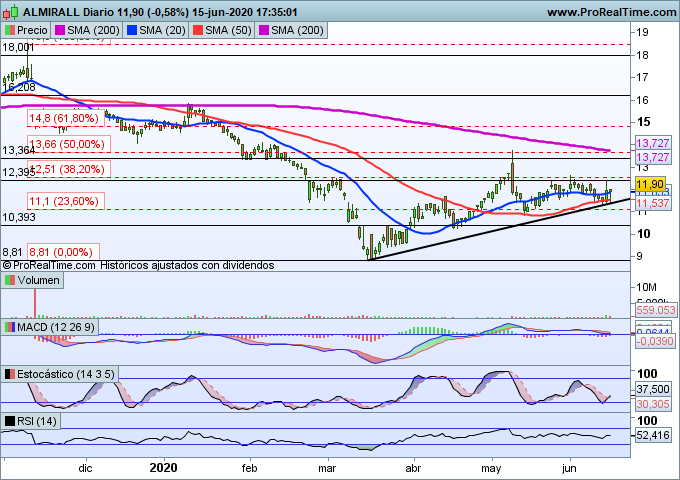The image size is (680, 480).
Task: Click the RSI panel line icon
Action: point(10,421)
